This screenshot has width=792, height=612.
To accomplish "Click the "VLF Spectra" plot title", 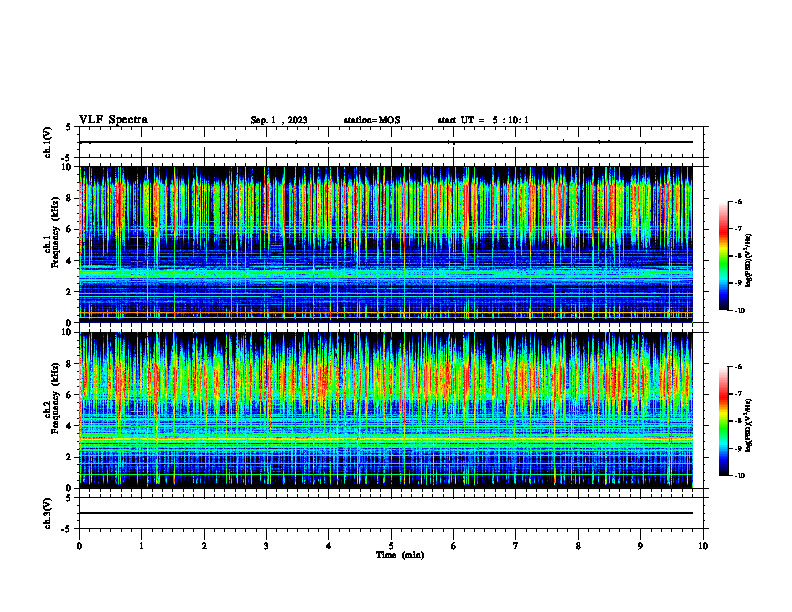I will point(113,120).
